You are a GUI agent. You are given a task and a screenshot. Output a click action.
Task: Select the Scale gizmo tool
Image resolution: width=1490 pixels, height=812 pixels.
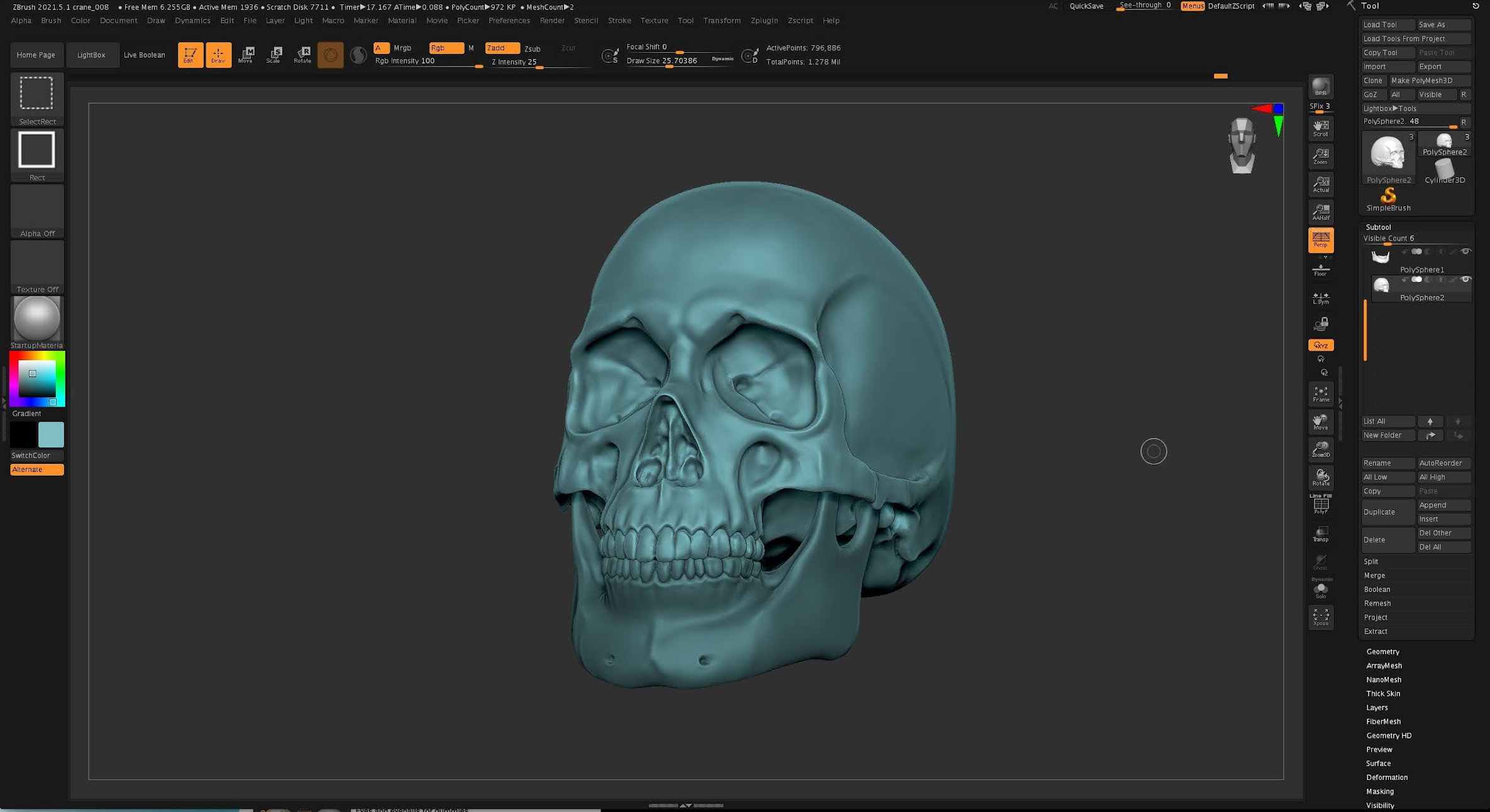click(273, 55)
